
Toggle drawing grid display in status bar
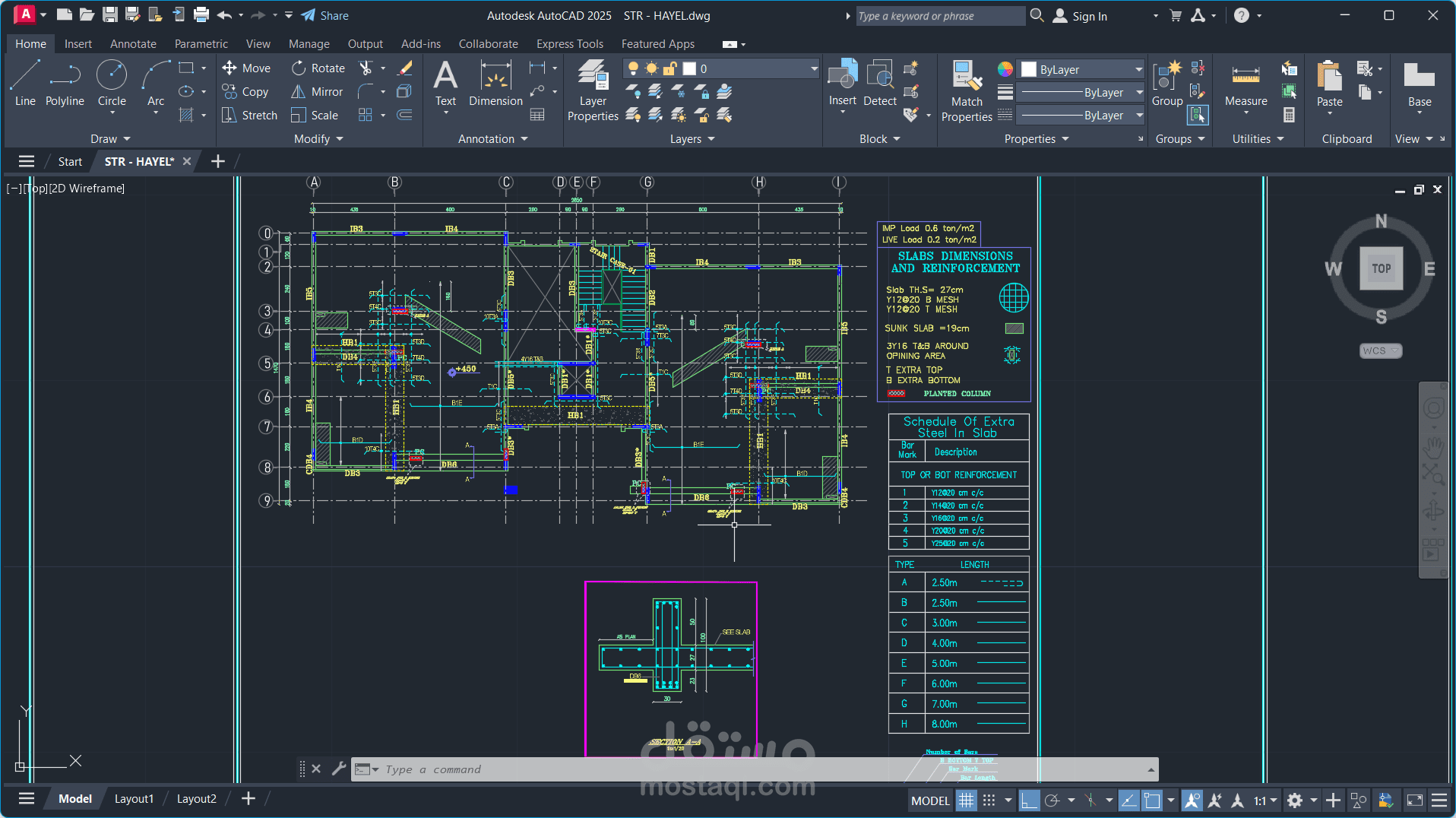(966, 800)
